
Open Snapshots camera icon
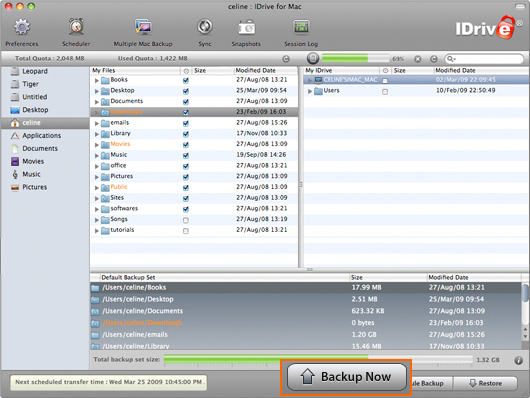pyautogui.click(x=246, y=28)
